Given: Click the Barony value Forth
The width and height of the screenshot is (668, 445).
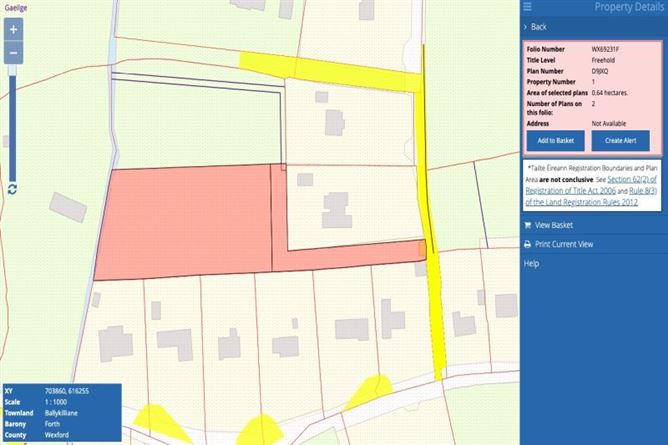Looking at the screenshot, I should 52,424.
